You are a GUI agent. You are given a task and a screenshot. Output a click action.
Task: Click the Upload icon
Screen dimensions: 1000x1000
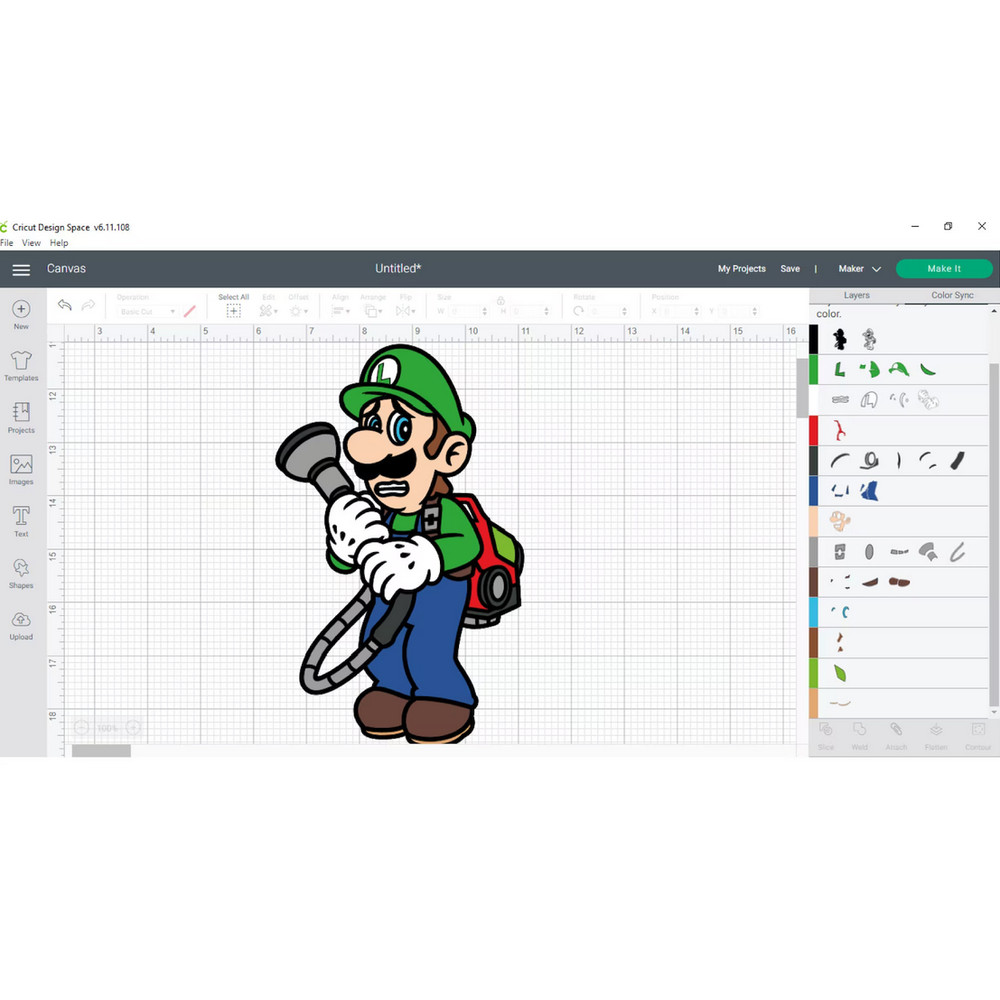pyautogui.click(x=20, y=622)
